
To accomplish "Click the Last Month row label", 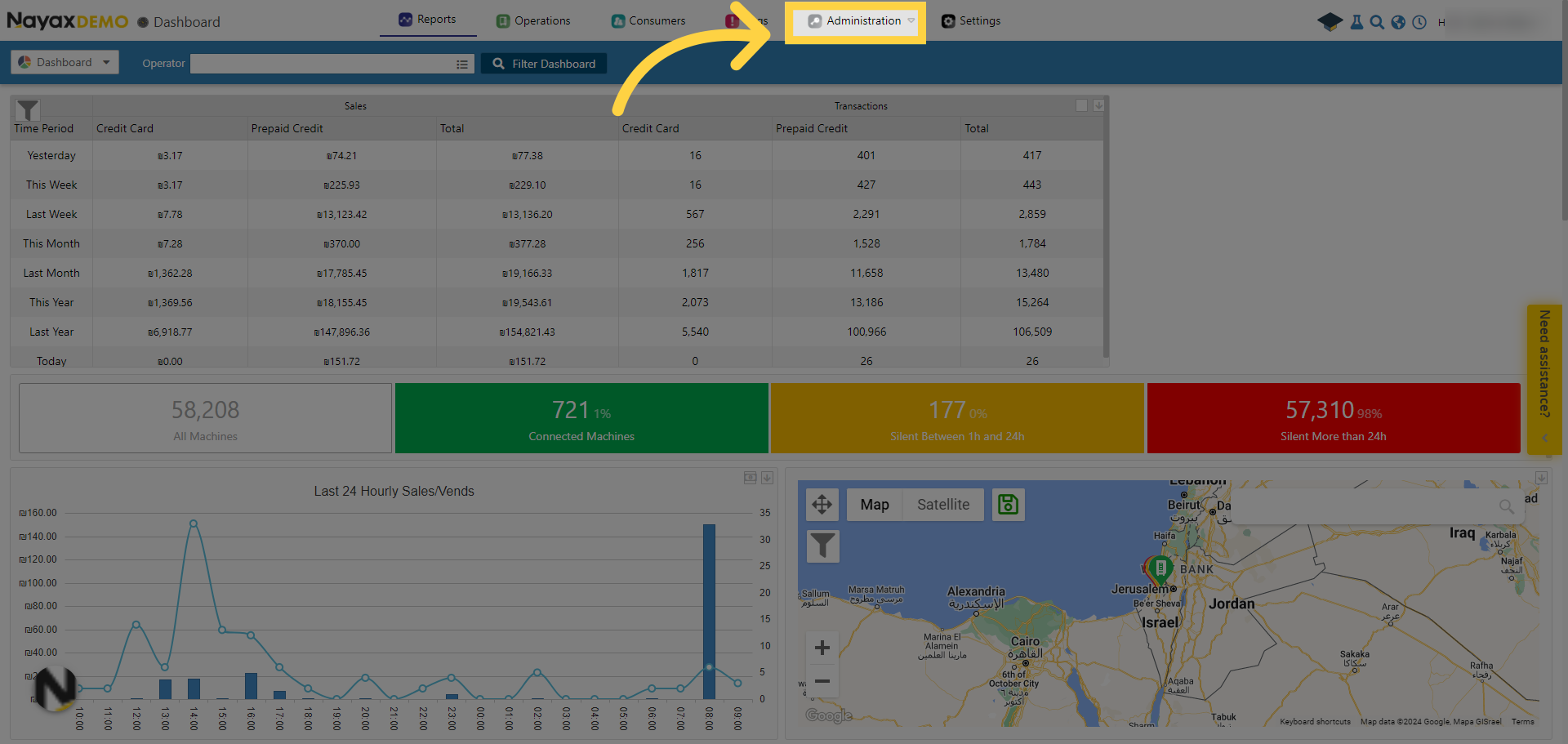I will pos(51,273).
